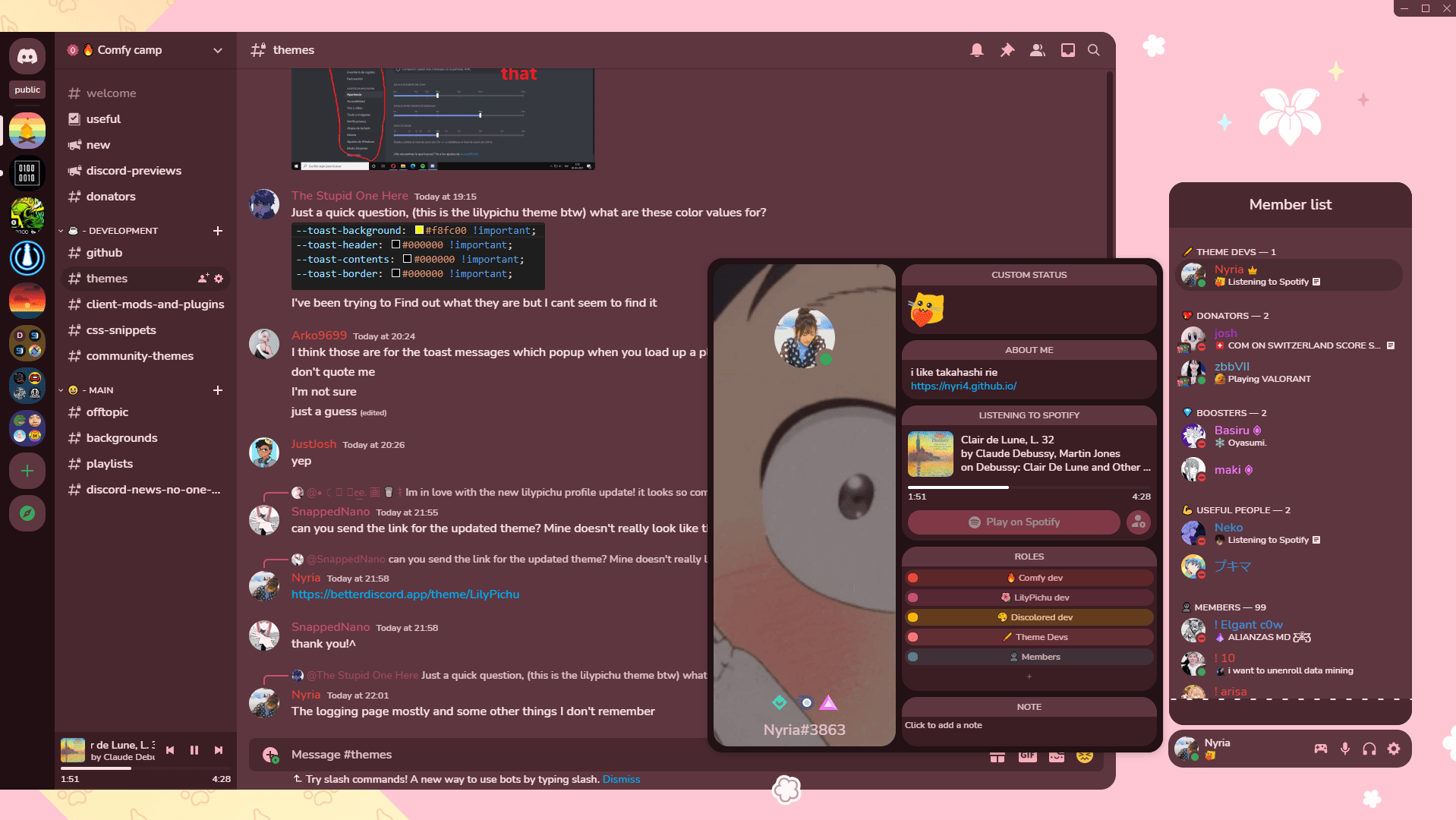Screen dimensions: 1456x820
Task: Open emoji picker
Action: click(1085, 756)
